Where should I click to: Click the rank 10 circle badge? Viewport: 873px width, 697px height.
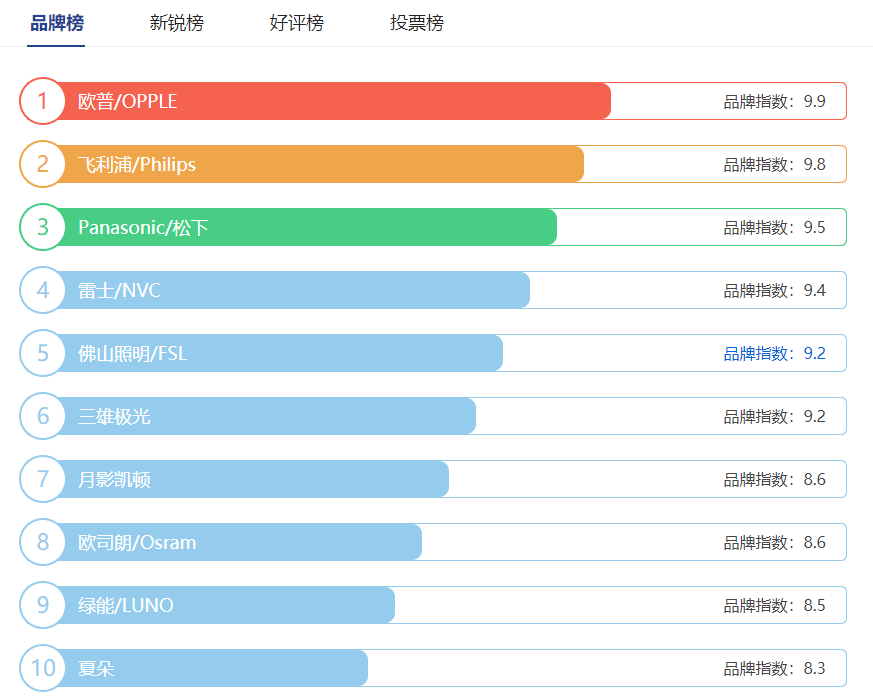(x=43, y=667)
